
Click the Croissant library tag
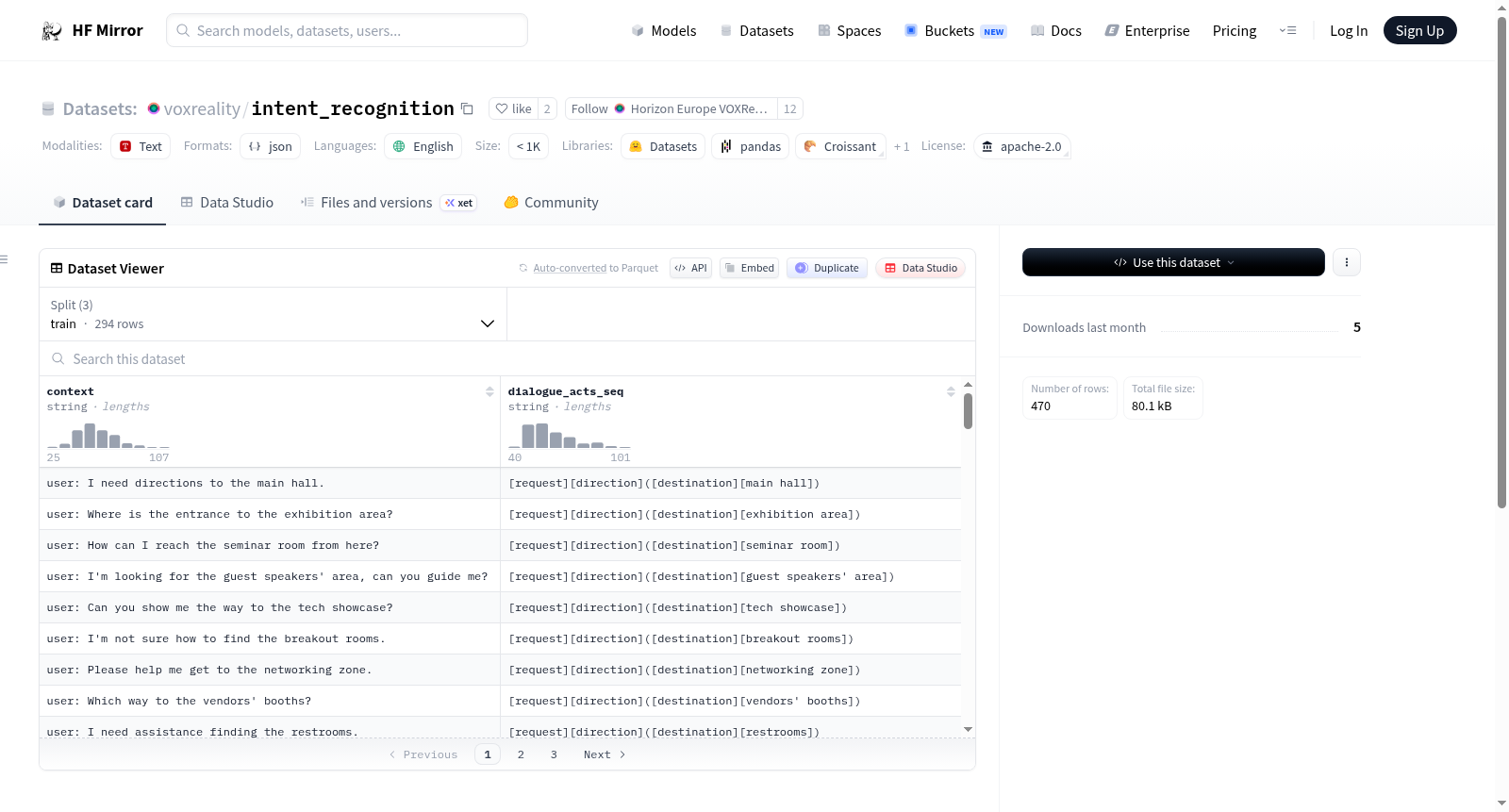pyautogui.click(x=840, y=146)
